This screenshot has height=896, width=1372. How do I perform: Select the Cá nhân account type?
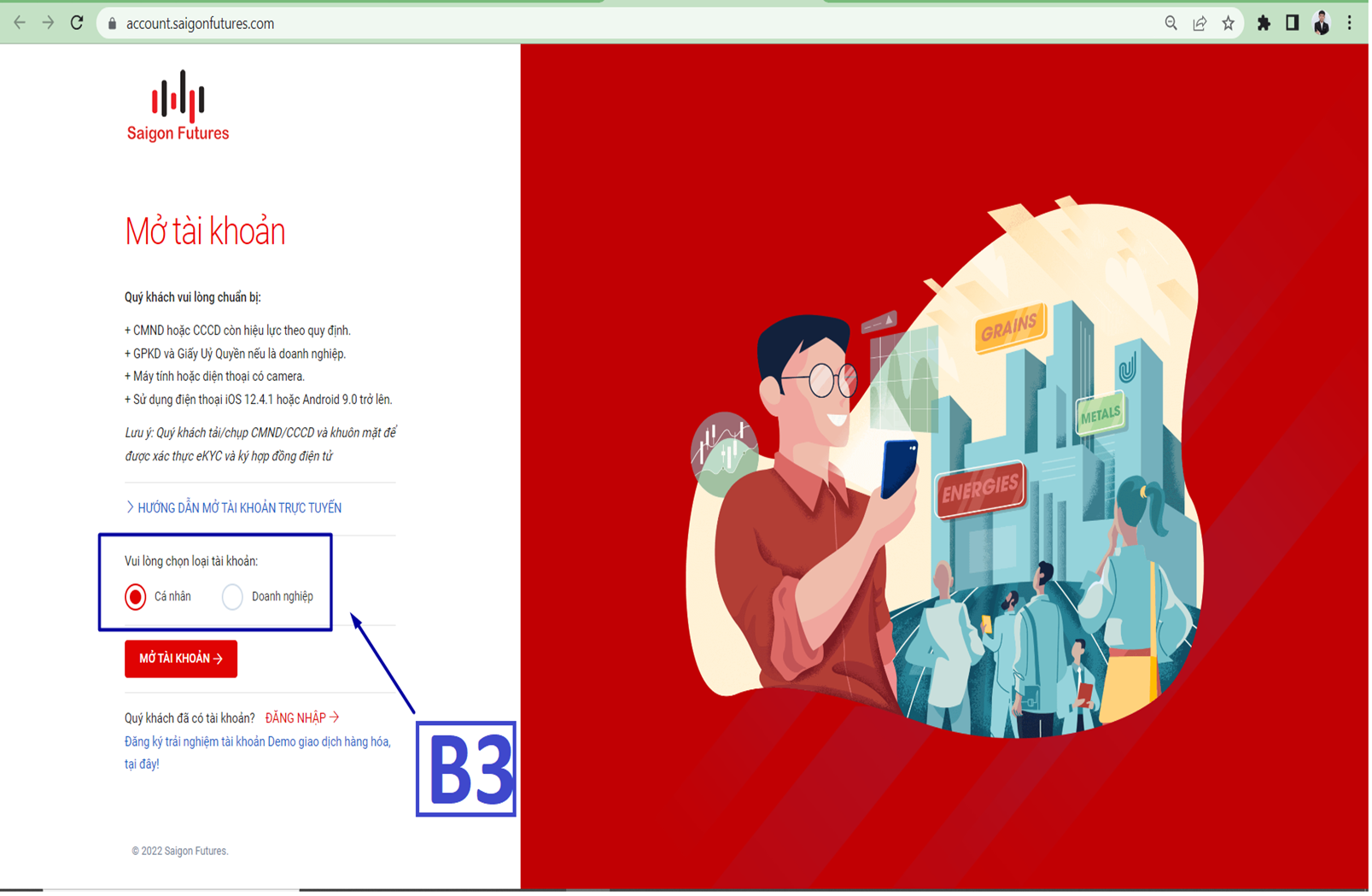tap(136, 596)
